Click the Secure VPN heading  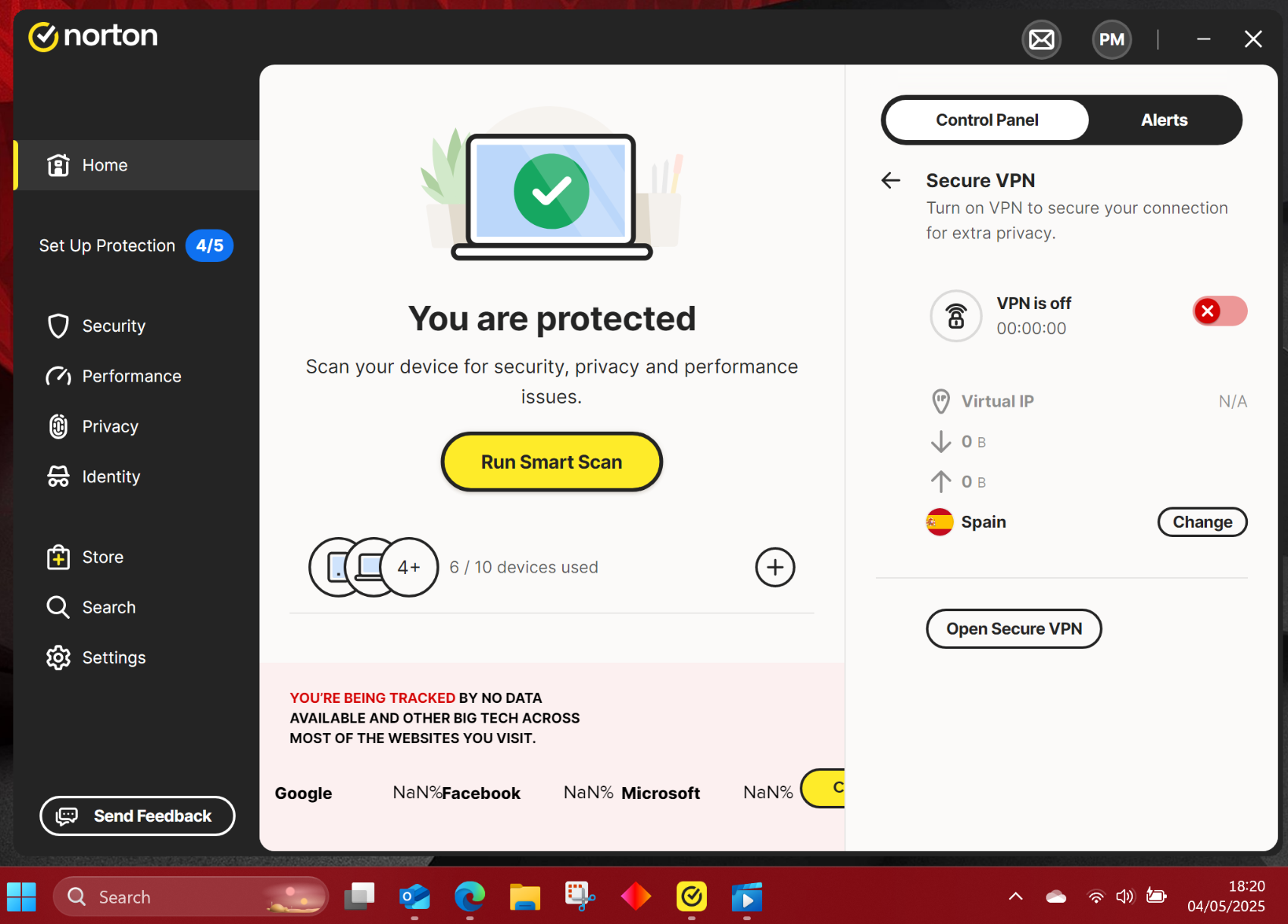[x=980, y=180]
